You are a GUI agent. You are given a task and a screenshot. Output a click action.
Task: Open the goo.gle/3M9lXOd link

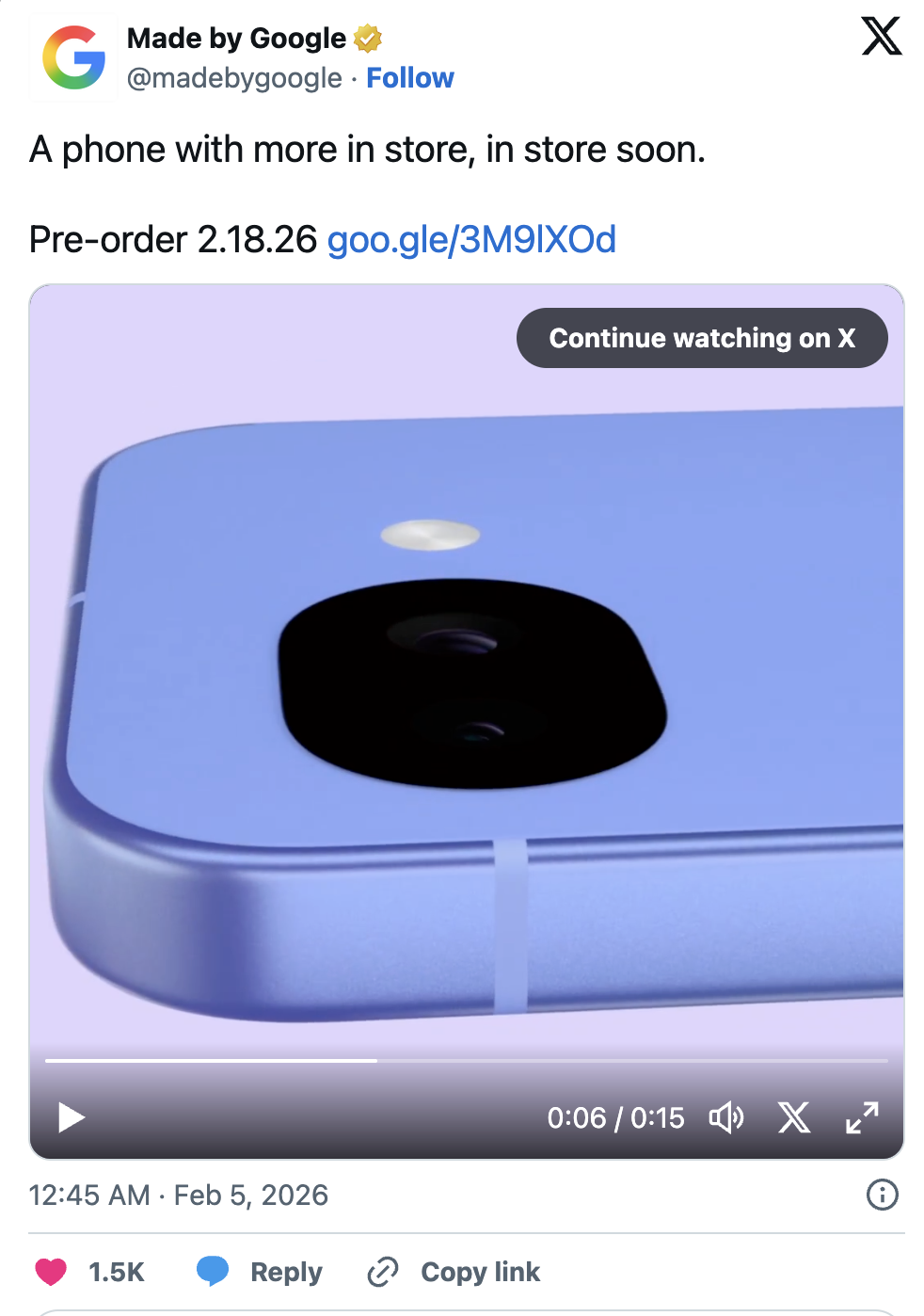pyautogui.click(x=471, y=240)
